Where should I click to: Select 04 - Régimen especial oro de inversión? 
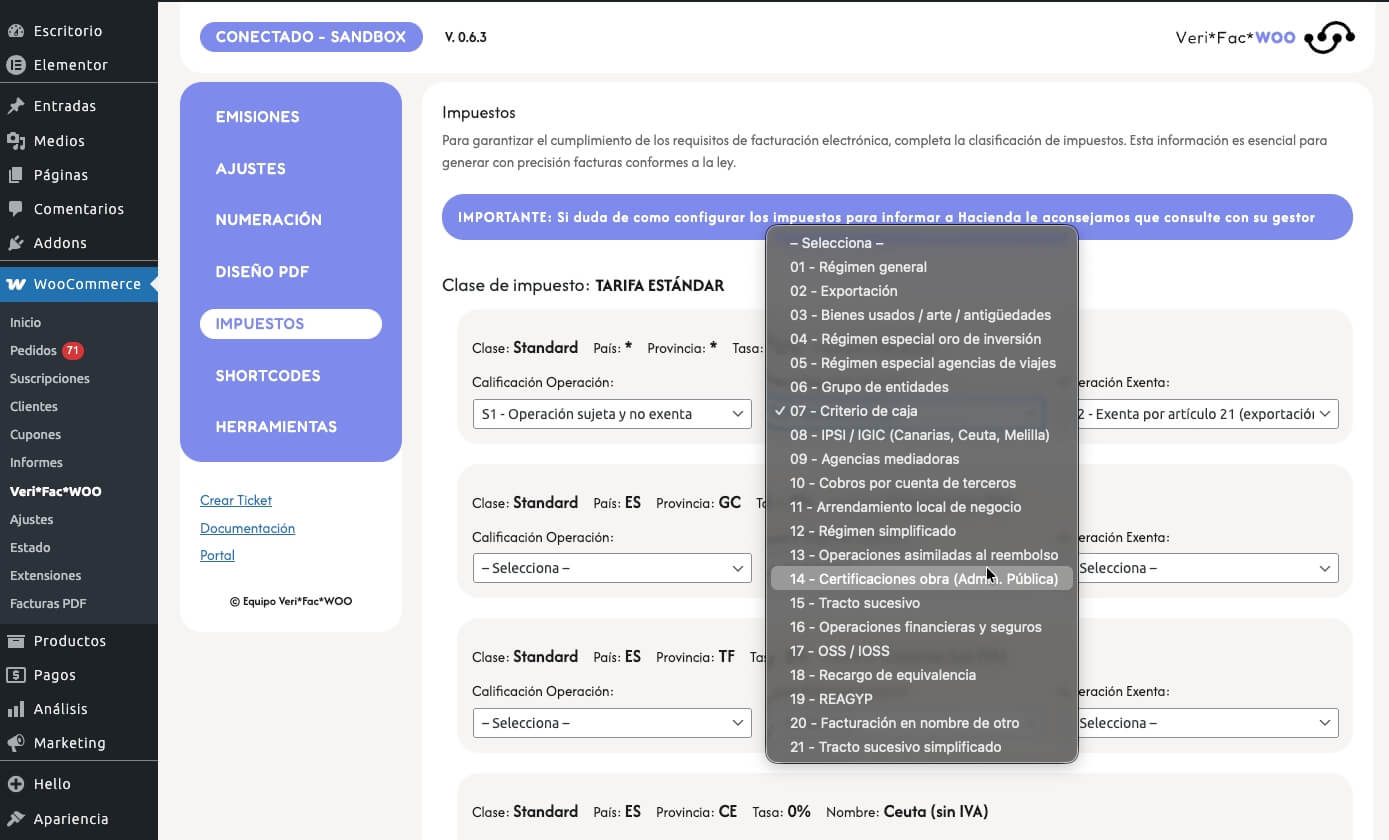pyautogui.click(x=922, y=339)
